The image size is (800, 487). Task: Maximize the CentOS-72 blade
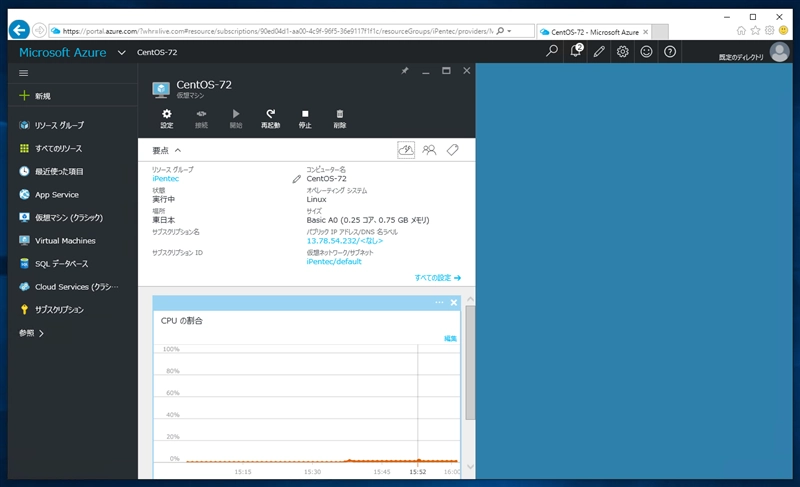pos(446,70)
